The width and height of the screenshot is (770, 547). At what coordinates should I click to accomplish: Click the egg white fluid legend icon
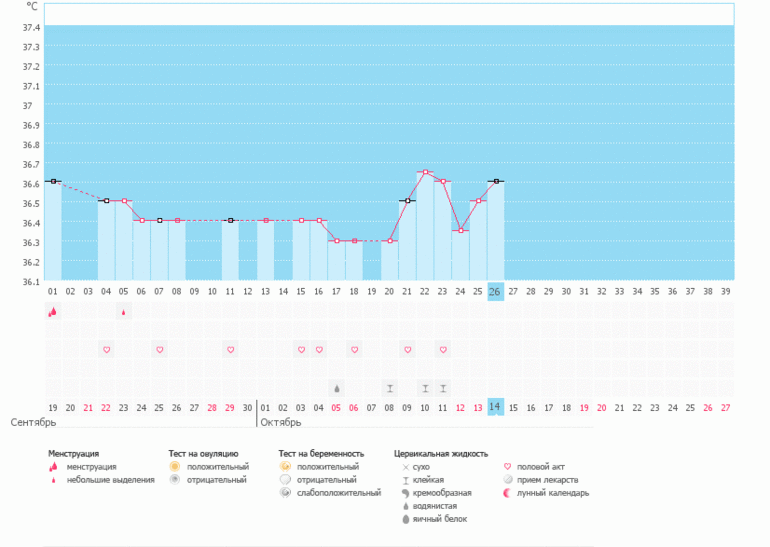point(405,519)
